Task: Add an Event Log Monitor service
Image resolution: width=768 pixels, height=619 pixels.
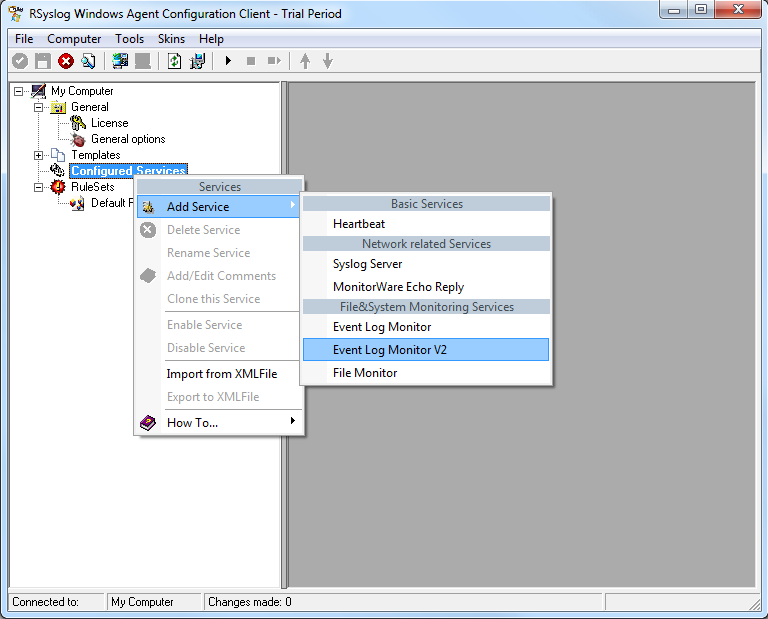Action: (x=426, y=327)
